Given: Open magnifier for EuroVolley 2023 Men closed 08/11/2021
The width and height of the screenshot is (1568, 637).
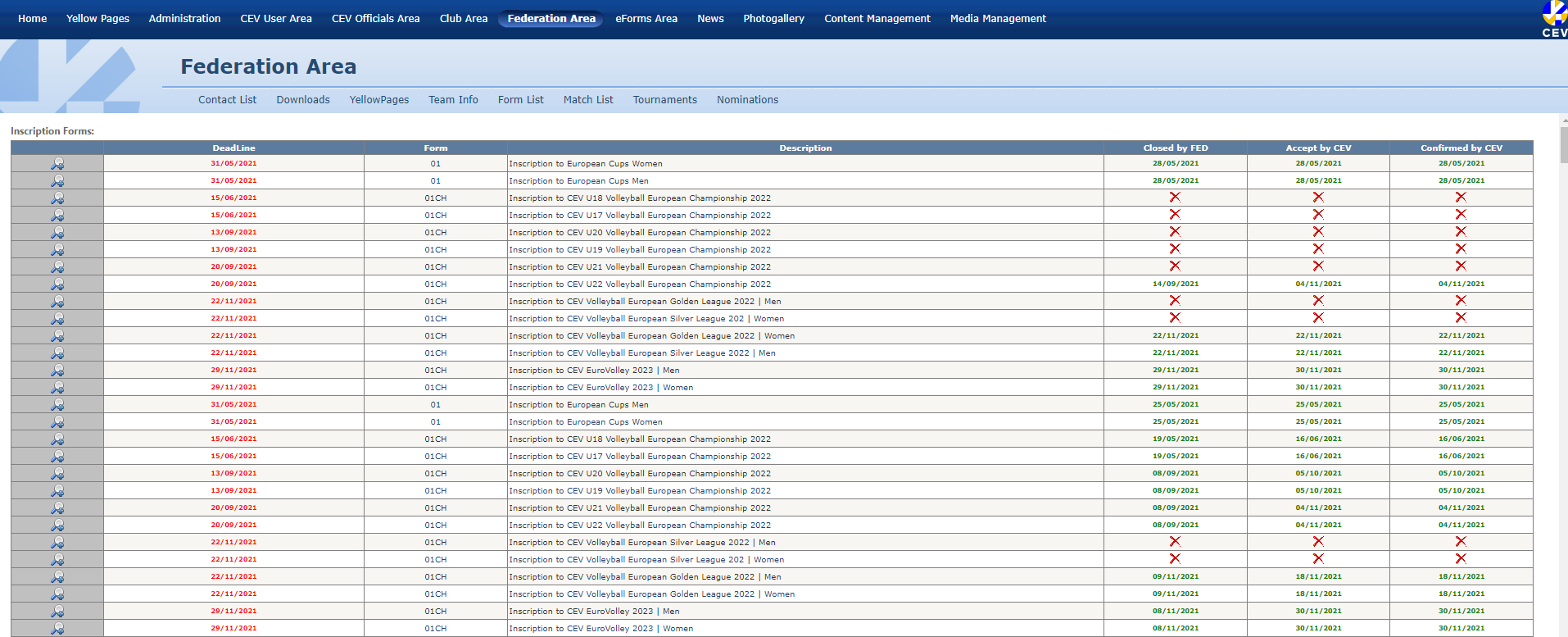Looking at the screenshot, I should point(57,611).
